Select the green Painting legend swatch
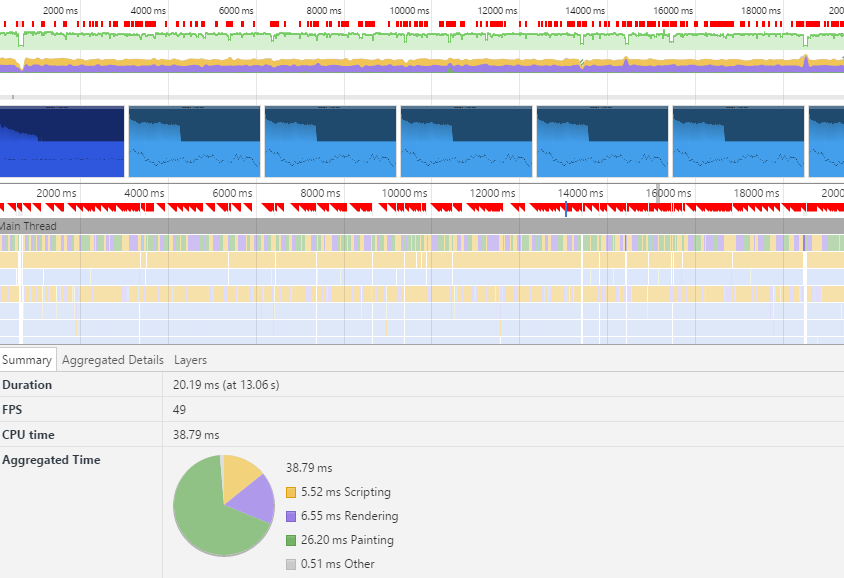This screenshot has width=844, height=578. (291, 540)
